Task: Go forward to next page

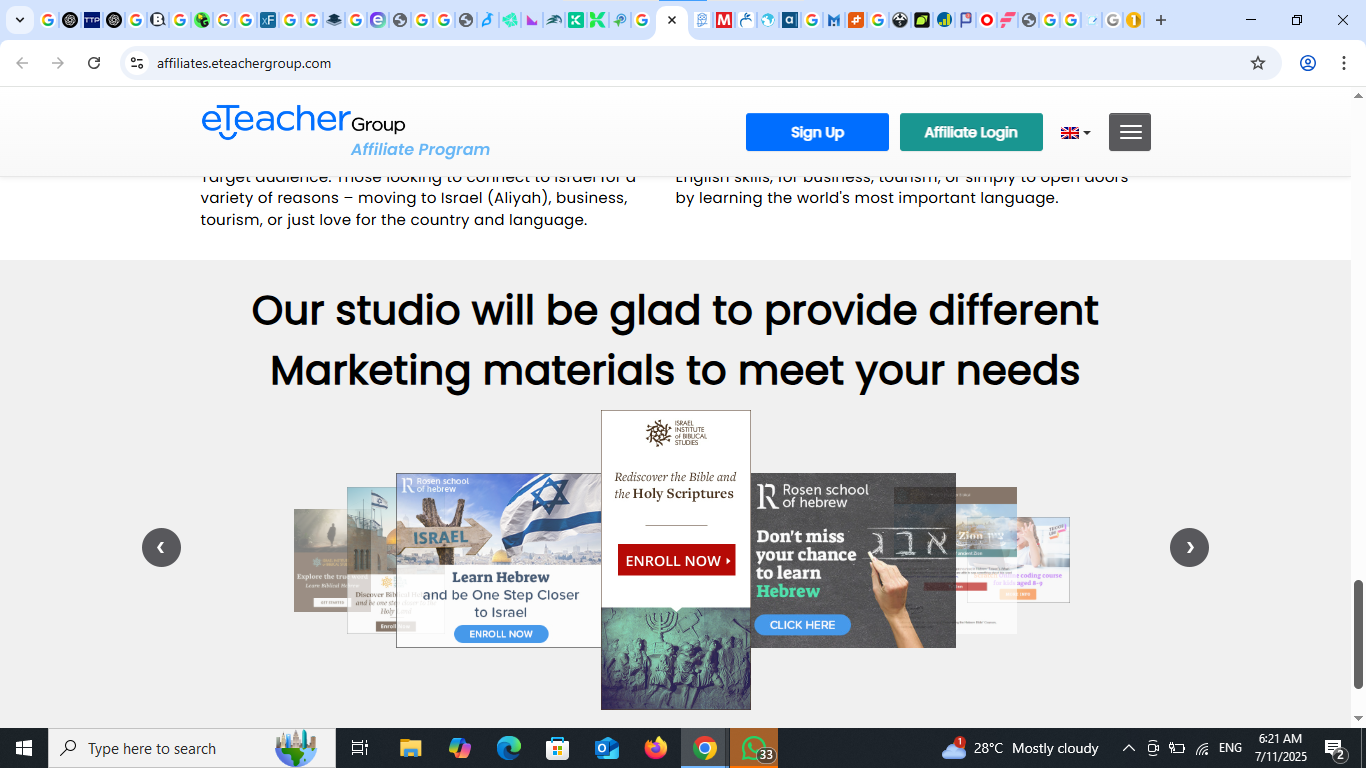Action: pyautogui.click(x=58, y=63)
